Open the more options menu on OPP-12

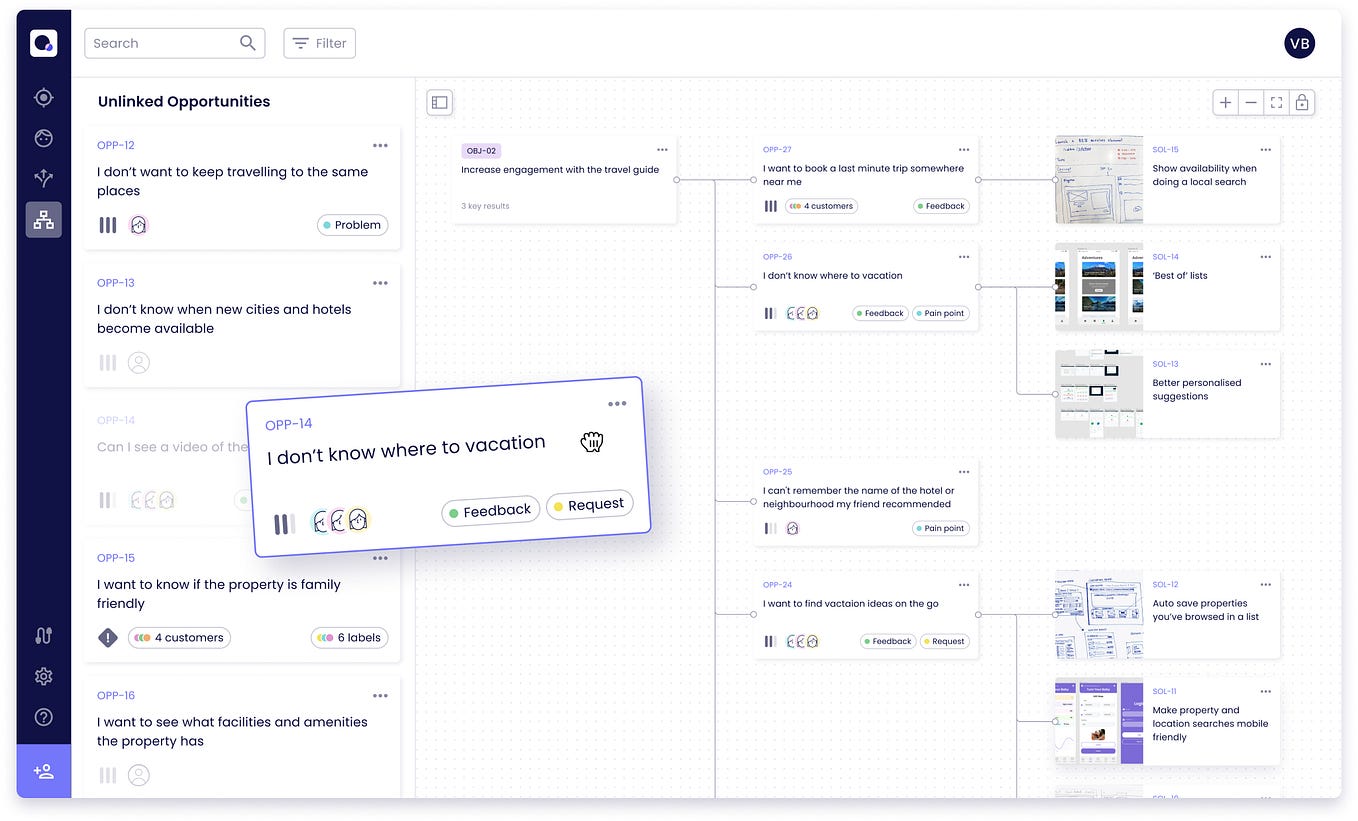pyautogui.click(x=380, y=145)
